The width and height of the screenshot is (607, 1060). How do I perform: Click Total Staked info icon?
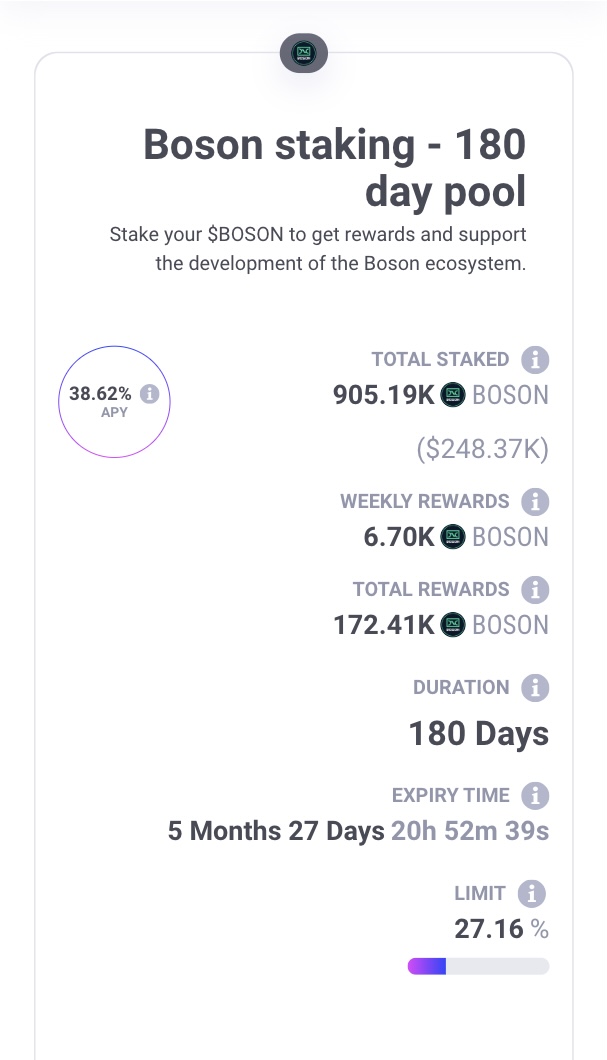coord(535,360)
